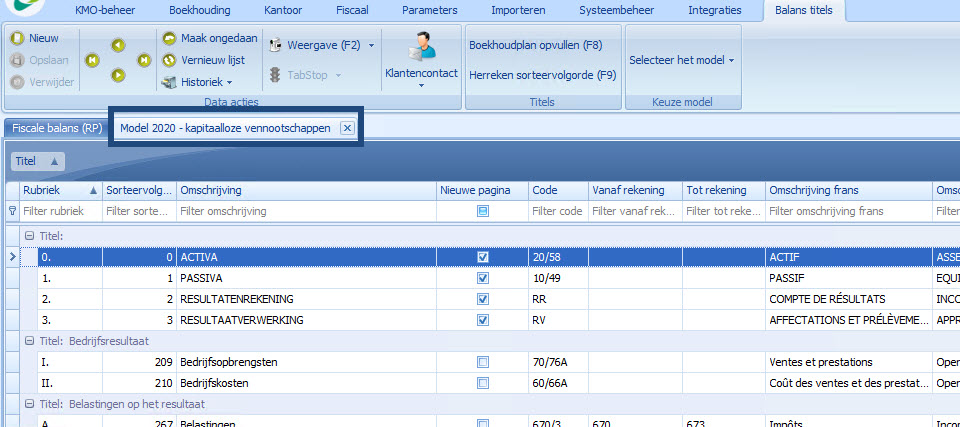Collapse the Titel: Bedrijfsresultaat group

[29, 340]
